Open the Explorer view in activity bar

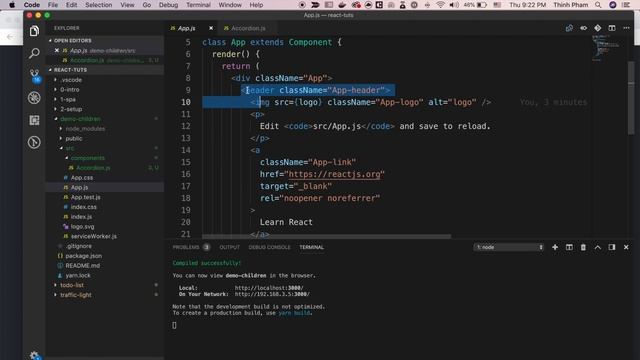34,31
